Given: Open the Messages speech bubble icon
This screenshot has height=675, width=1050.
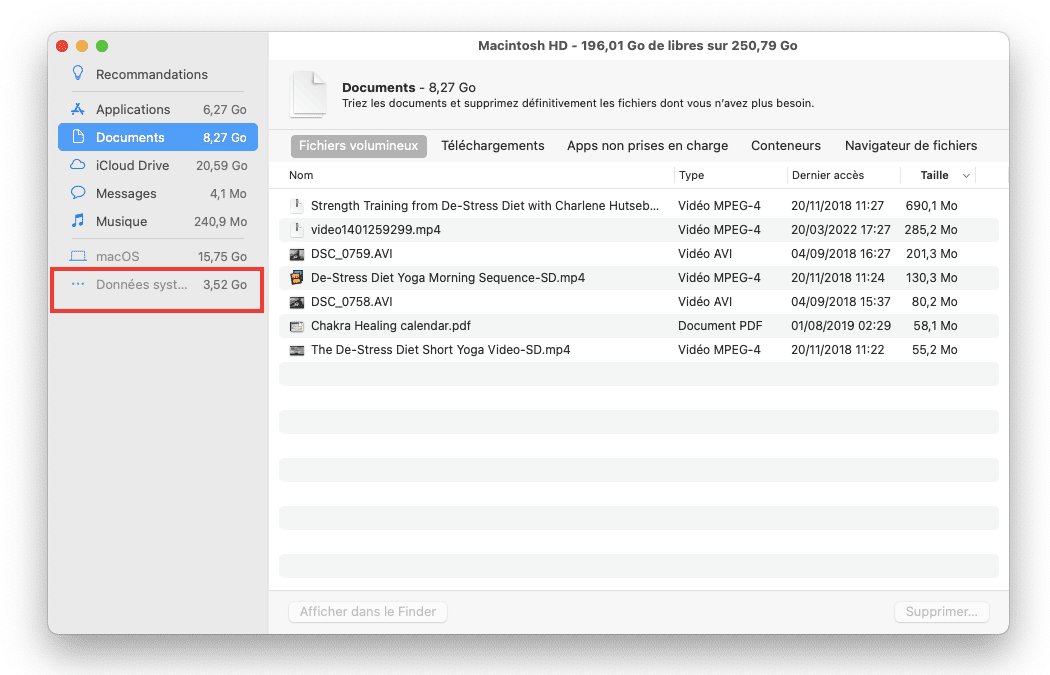Looking at the screenshot, I should [78, 193].
